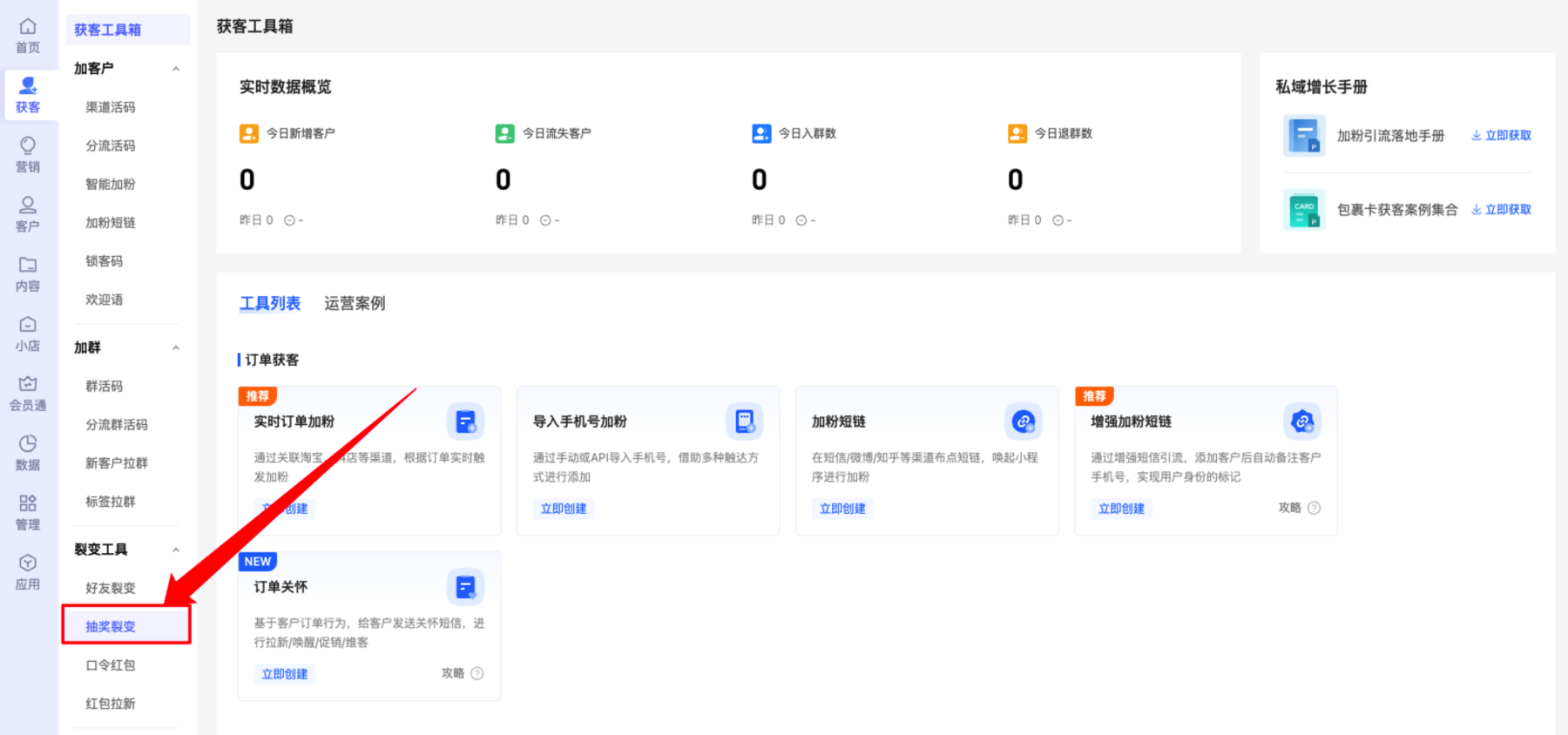The width and height of the screenshot is (1568, 735).
Task: Switch to the 运营案例 tab
Action: coord(355,304)
